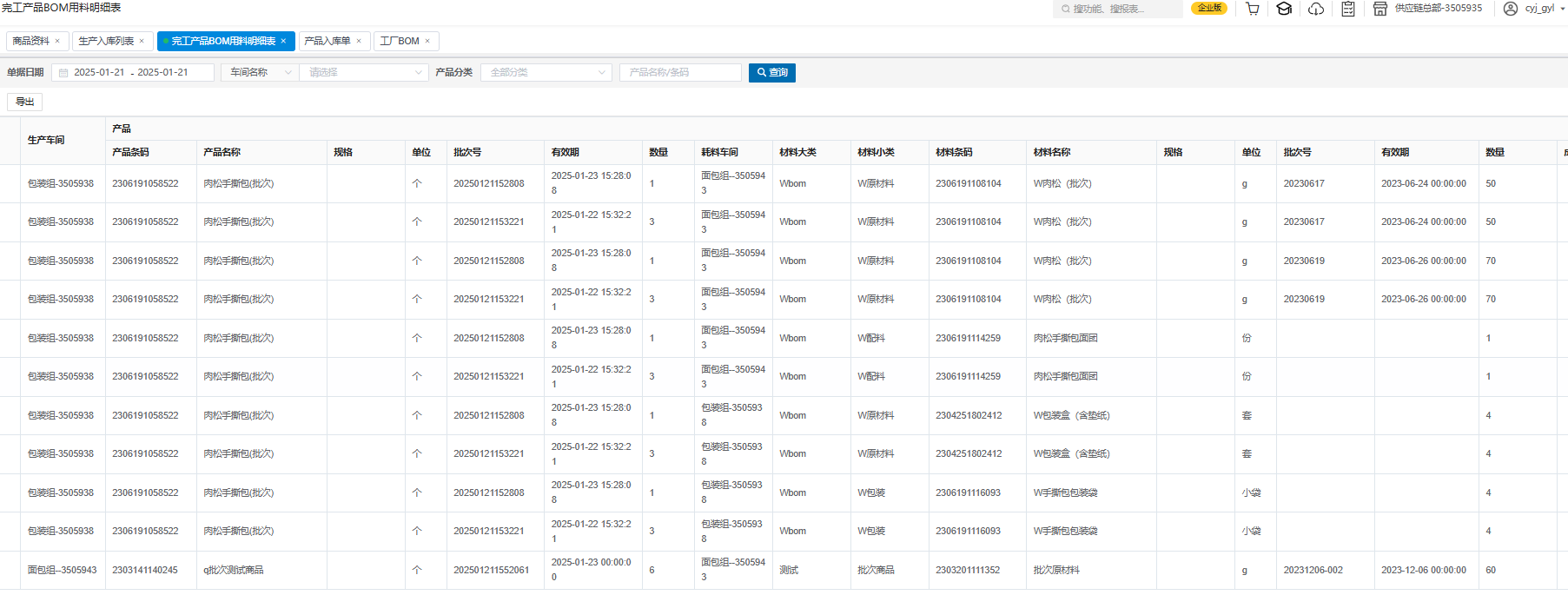Click the 2025-01-21 date range field

pos(133,73)
